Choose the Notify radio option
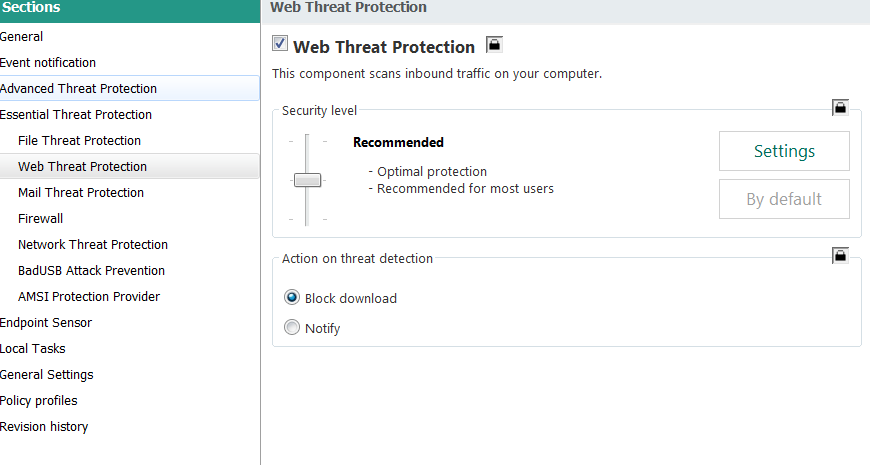Viewport: 870px width, 465px height. (x=292, y=328)
